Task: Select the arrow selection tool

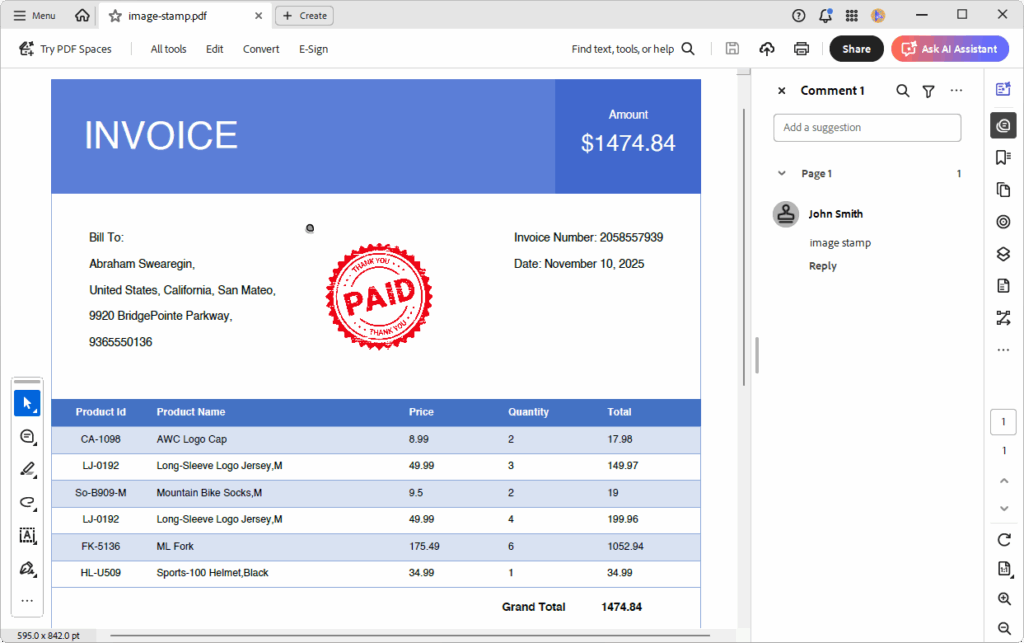Action: [27, 403]
